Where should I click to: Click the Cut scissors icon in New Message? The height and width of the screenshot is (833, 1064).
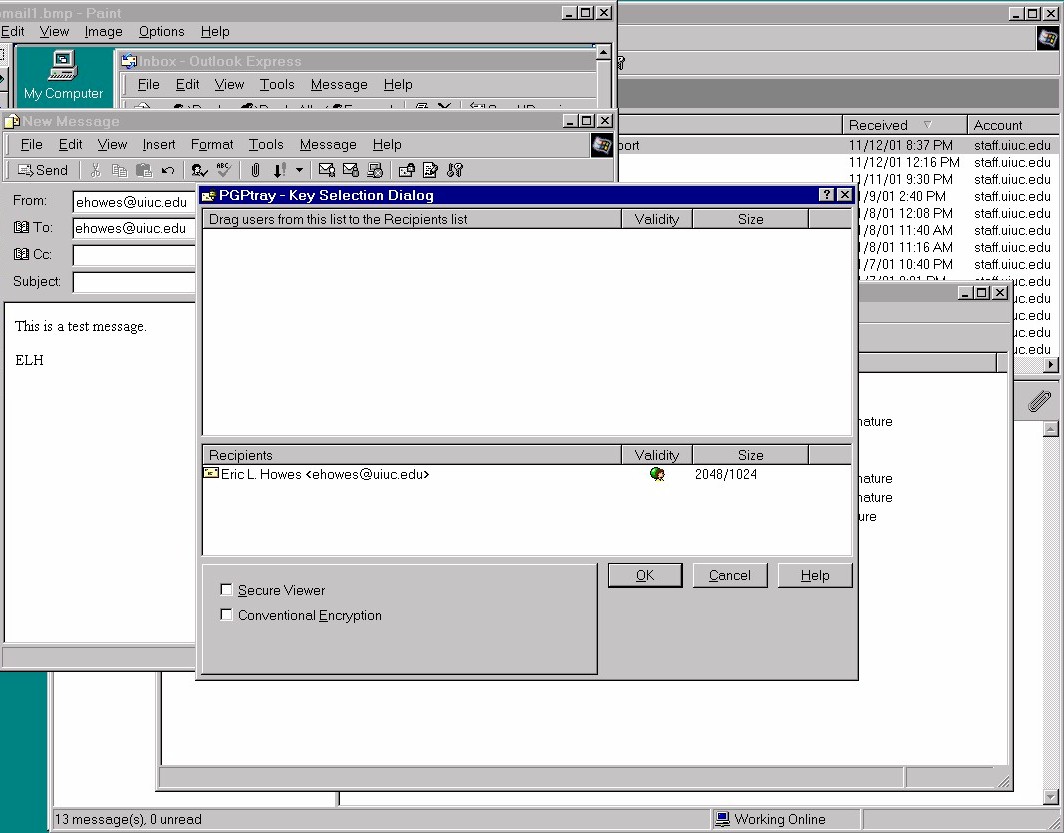(96, 170)
